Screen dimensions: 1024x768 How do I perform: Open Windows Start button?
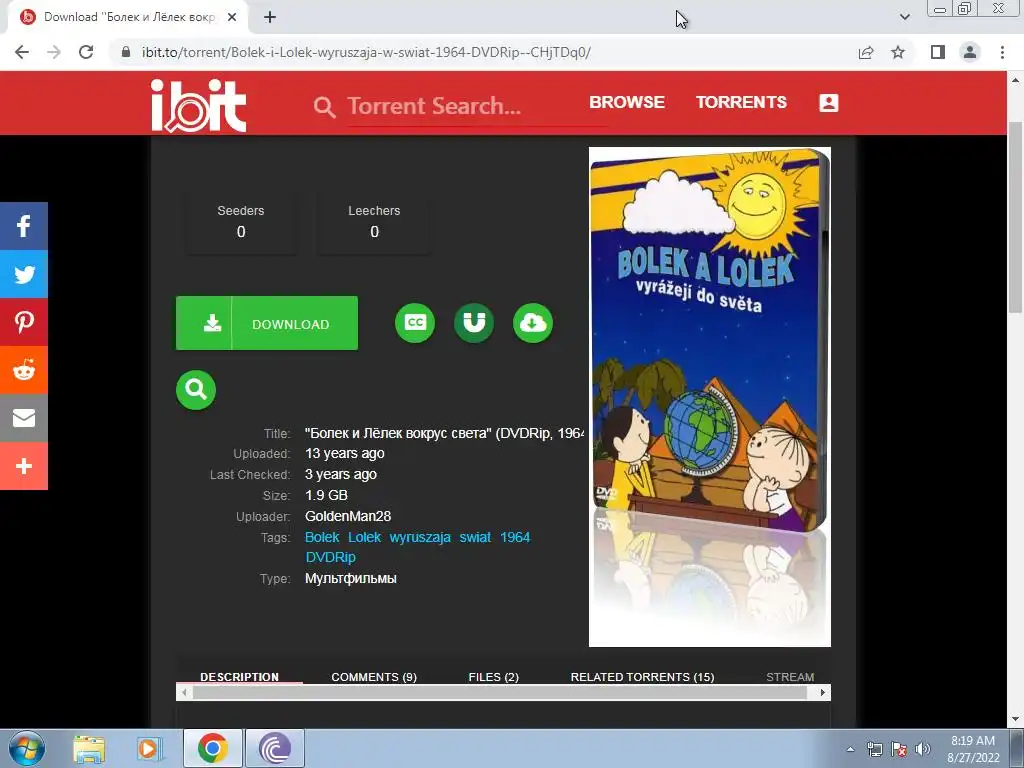coord(27,748)
